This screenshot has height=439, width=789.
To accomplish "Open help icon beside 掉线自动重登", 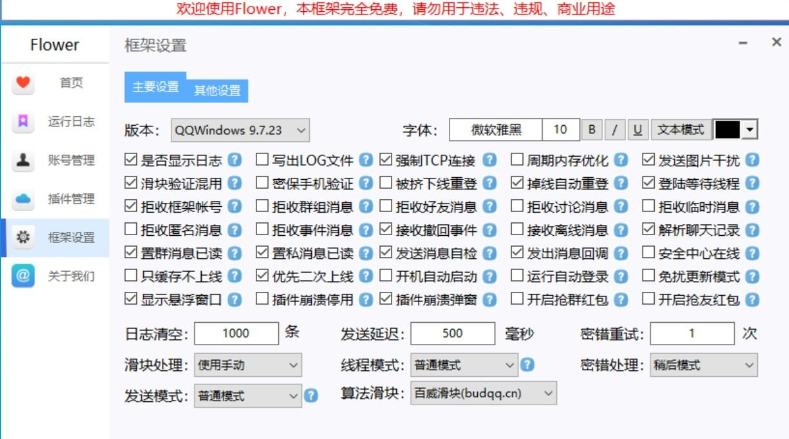I will tap(621, 183).
